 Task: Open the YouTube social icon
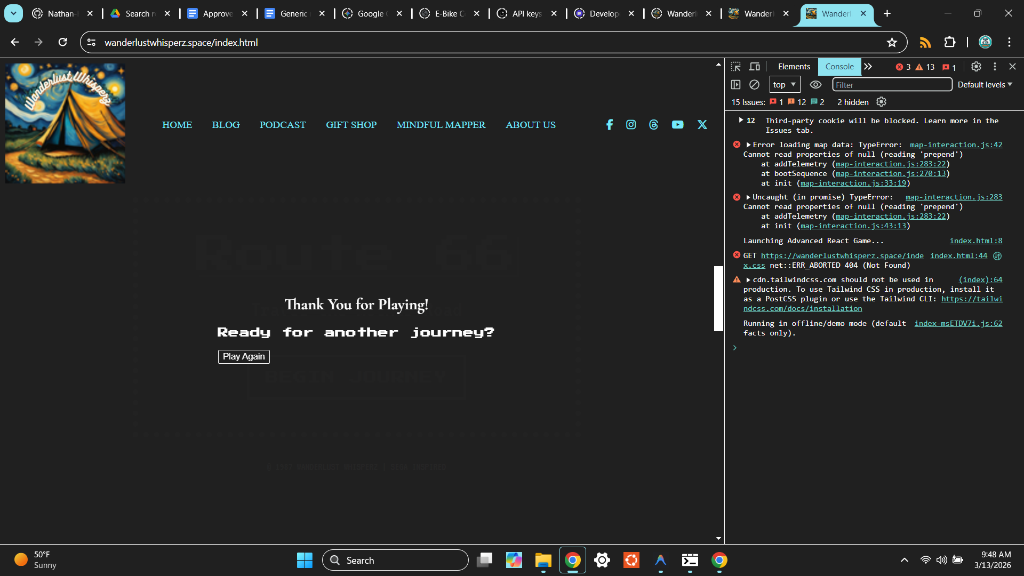[678, 125]
